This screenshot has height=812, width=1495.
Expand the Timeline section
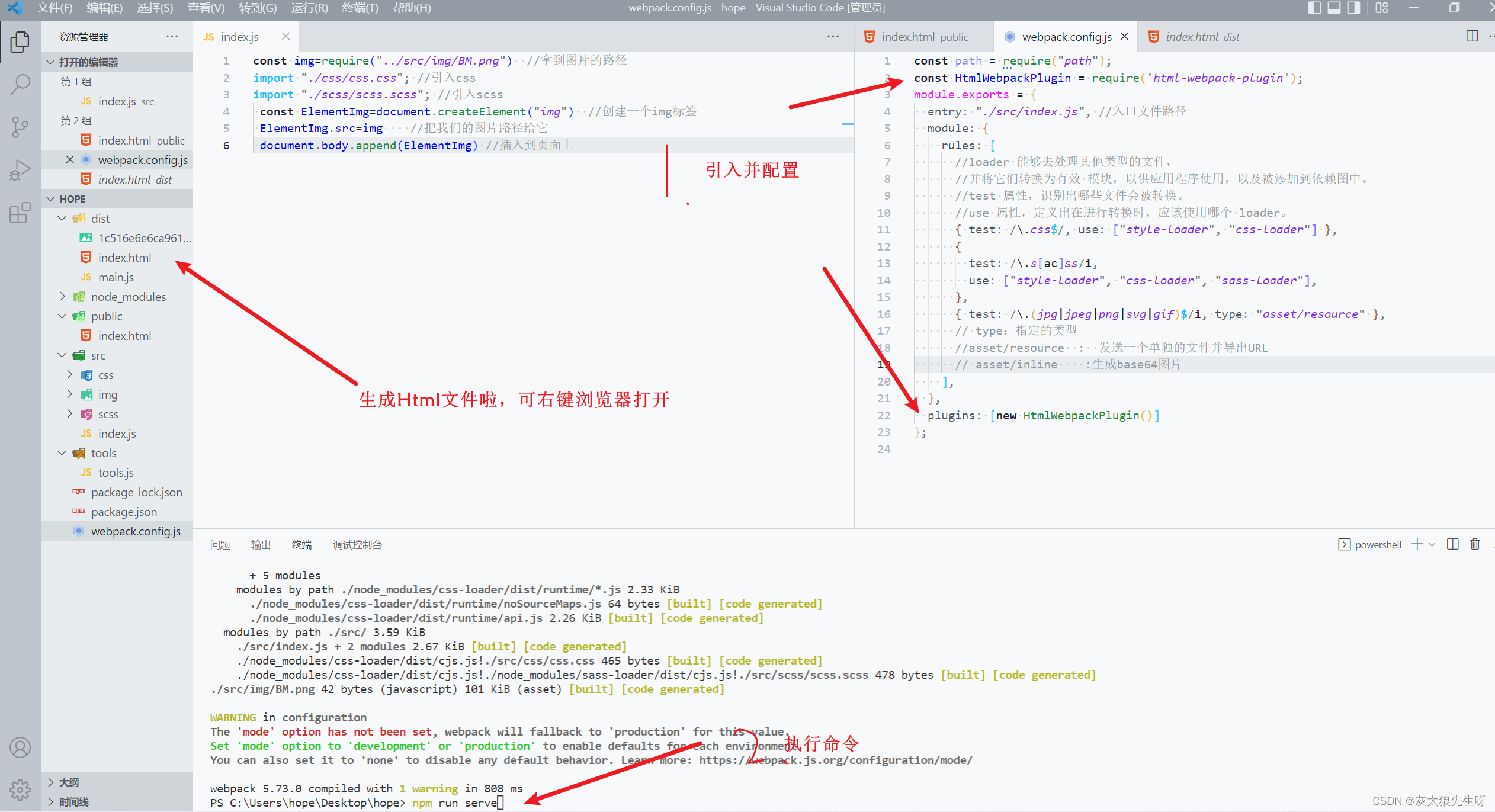[x=51, y=802]
